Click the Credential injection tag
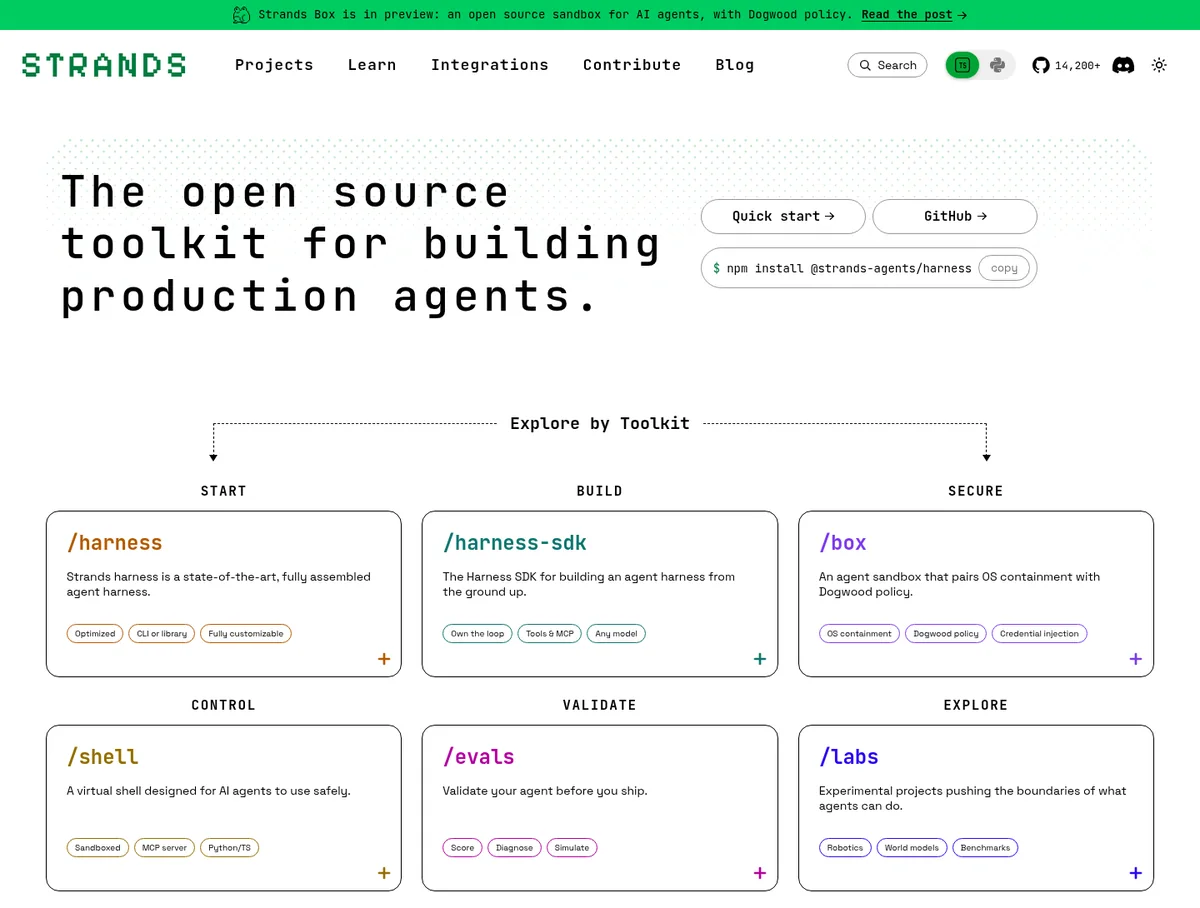 (x=1039, y=633)
